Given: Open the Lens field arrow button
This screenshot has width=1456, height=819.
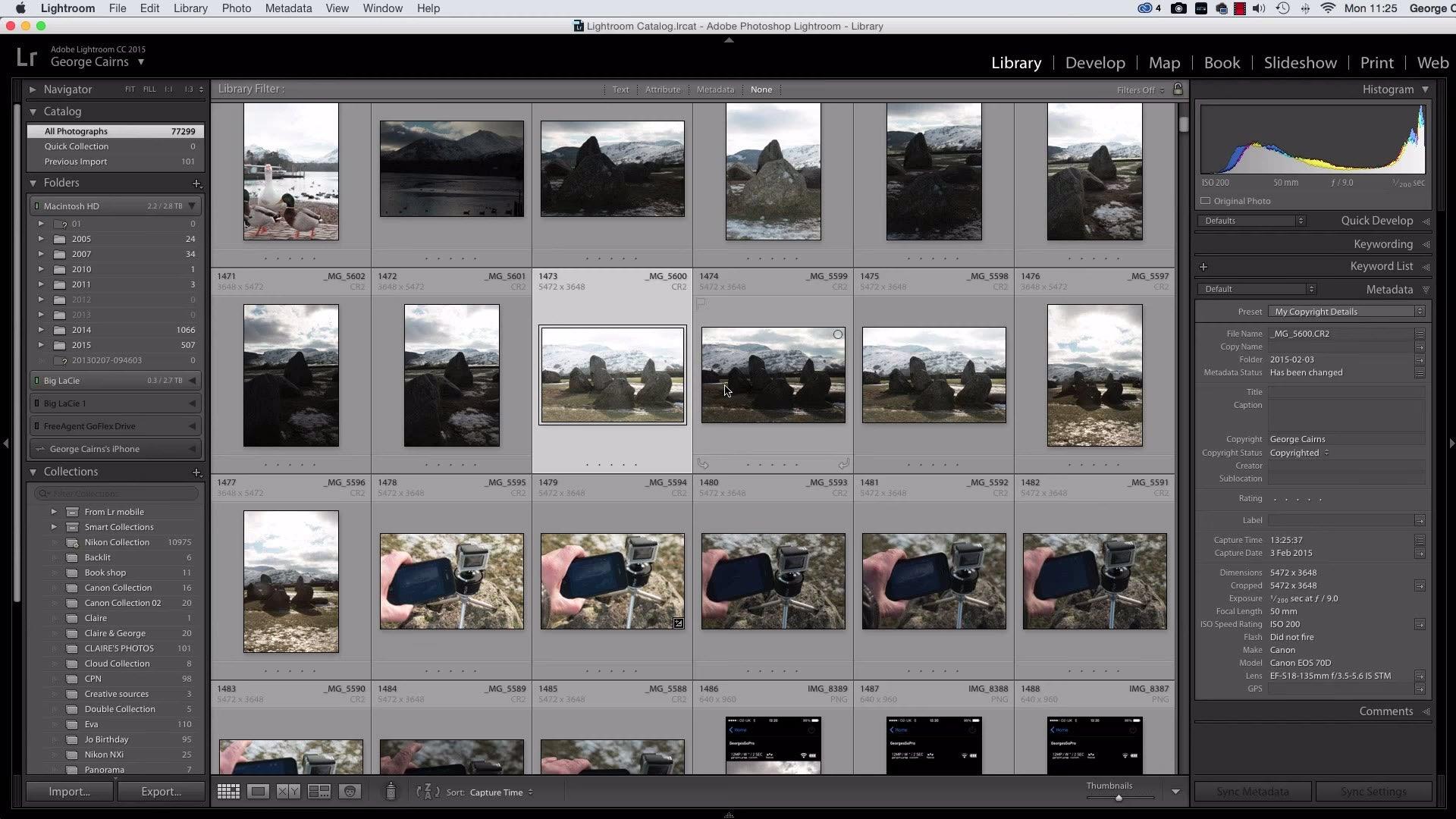Looking at the screenshot, I should [1420, 676].
